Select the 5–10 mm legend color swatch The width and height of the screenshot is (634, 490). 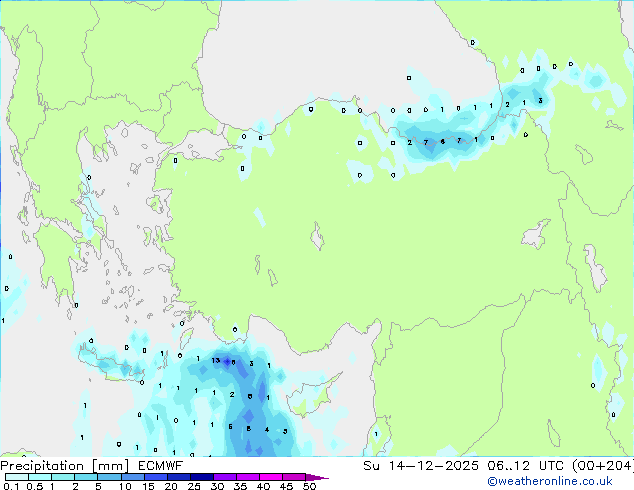pos(109,477)
